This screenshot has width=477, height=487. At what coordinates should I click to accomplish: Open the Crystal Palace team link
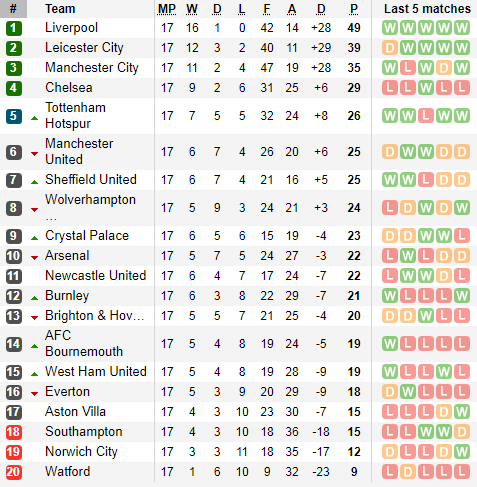(87, 236)
